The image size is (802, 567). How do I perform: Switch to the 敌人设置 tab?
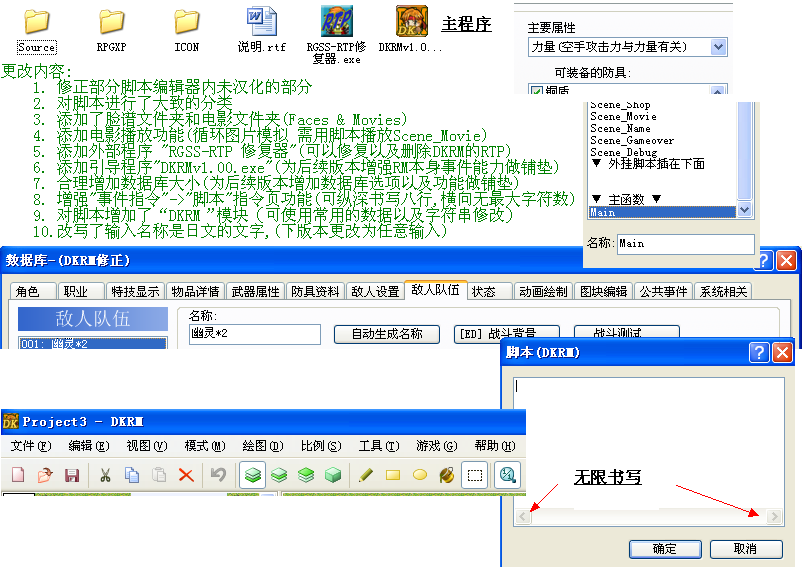pos(375,291)
